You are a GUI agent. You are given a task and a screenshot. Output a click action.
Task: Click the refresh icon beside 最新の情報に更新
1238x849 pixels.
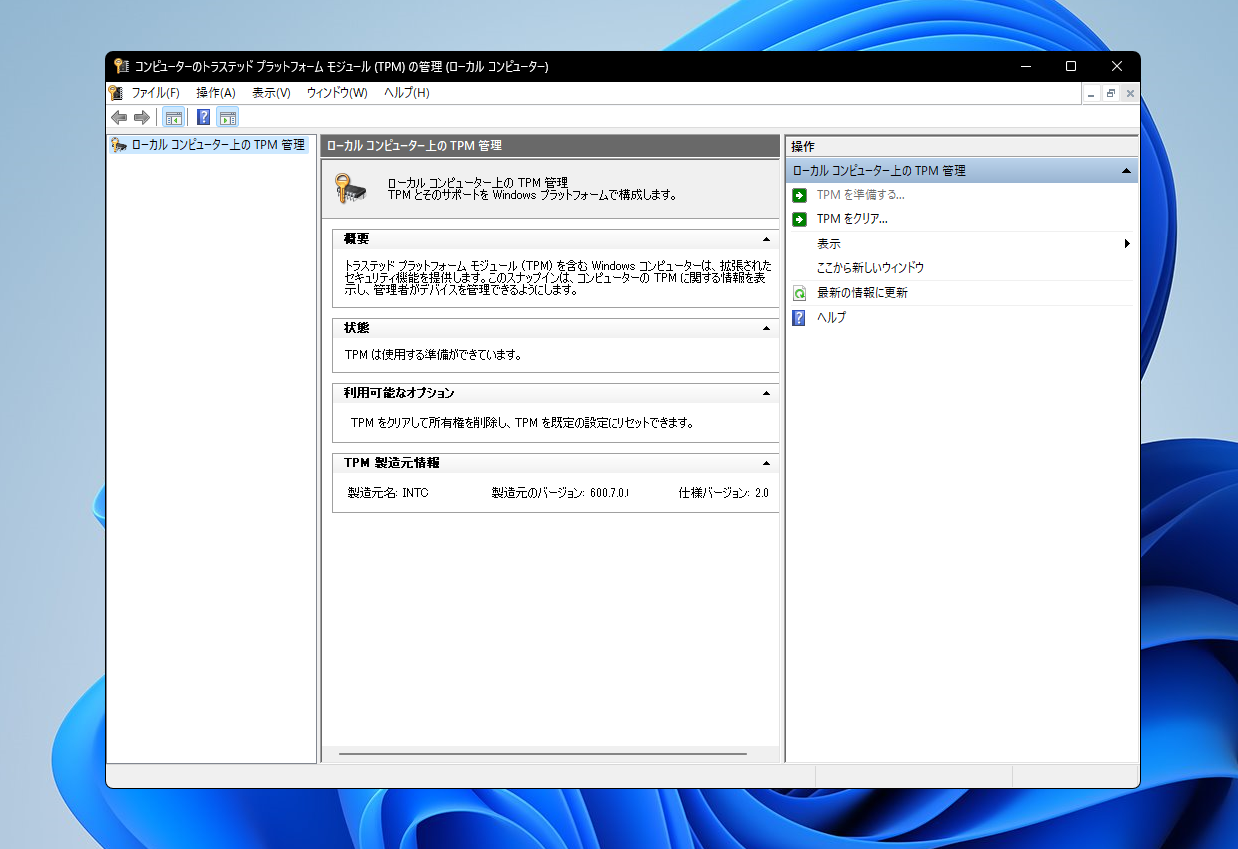[x=799, y=293]
